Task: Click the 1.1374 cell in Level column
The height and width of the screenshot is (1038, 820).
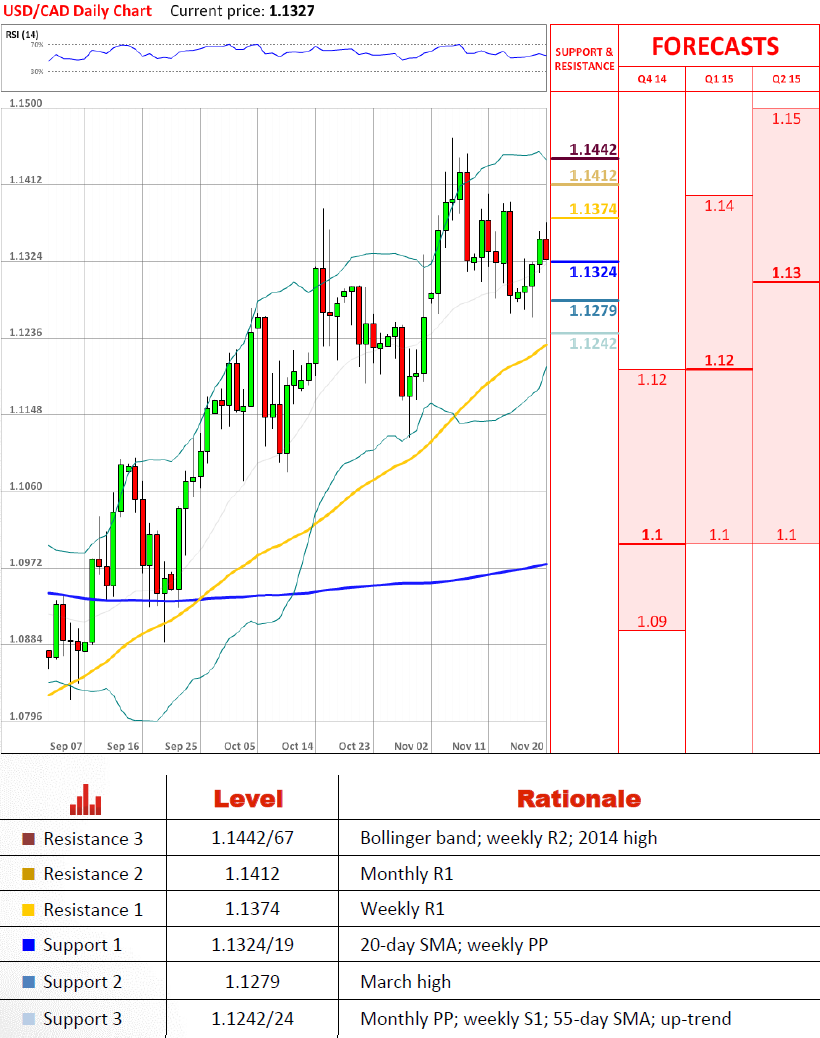Action: tap(252, 909)
